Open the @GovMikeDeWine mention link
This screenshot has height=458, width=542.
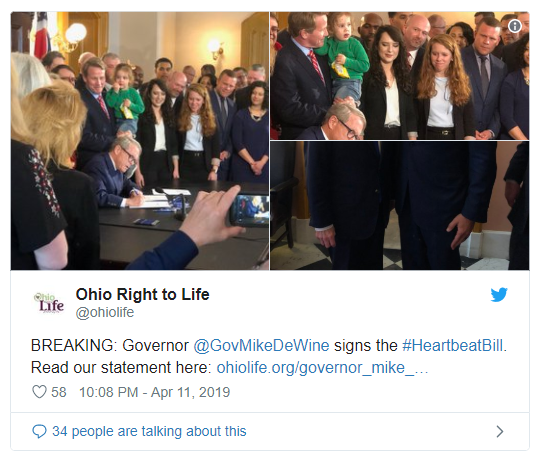coord(261,346)
